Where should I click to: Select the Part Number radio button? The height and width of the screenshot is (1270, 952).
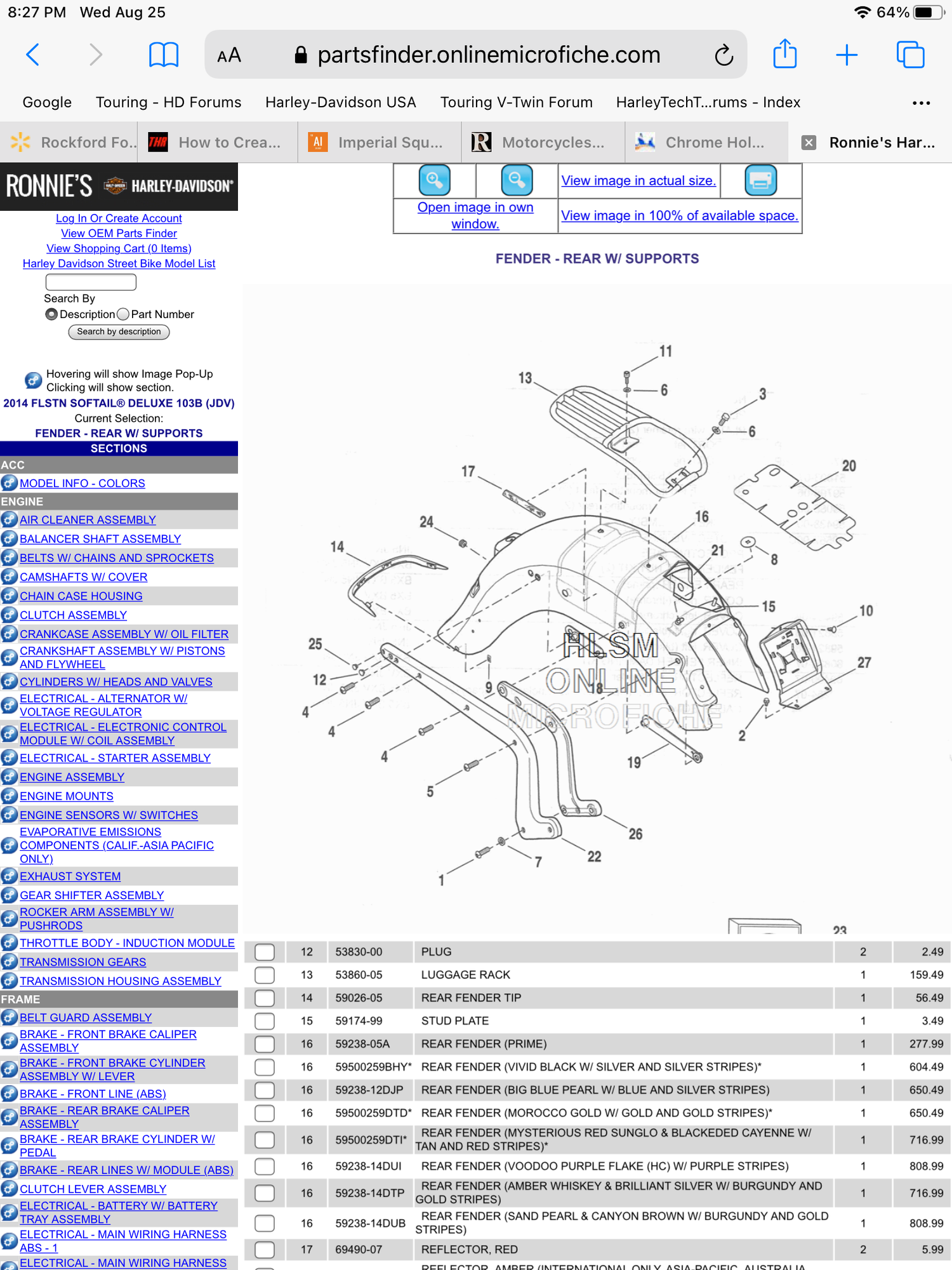pos(123,314)
